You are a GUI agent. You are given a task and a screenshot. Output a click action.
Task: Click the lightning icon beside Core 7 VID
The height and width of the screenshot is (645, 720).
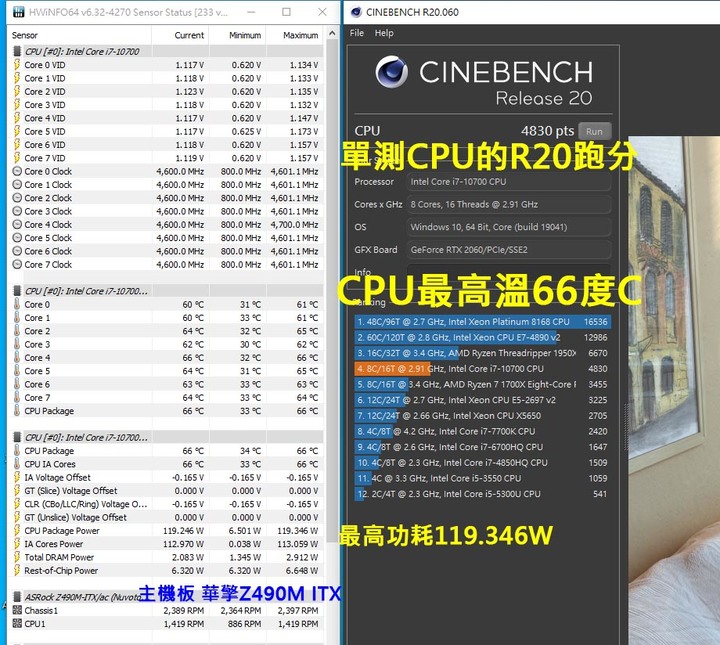17,158
